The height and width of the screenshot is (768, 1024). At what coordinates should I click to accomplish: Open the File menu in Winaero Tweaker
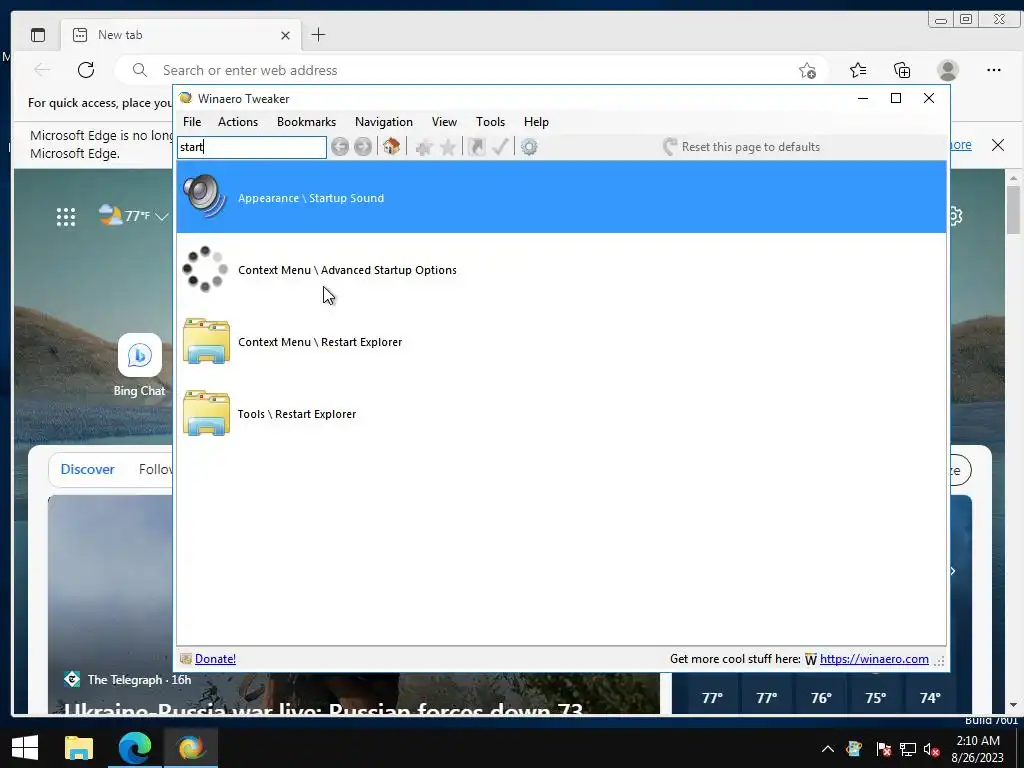(192, 121)
